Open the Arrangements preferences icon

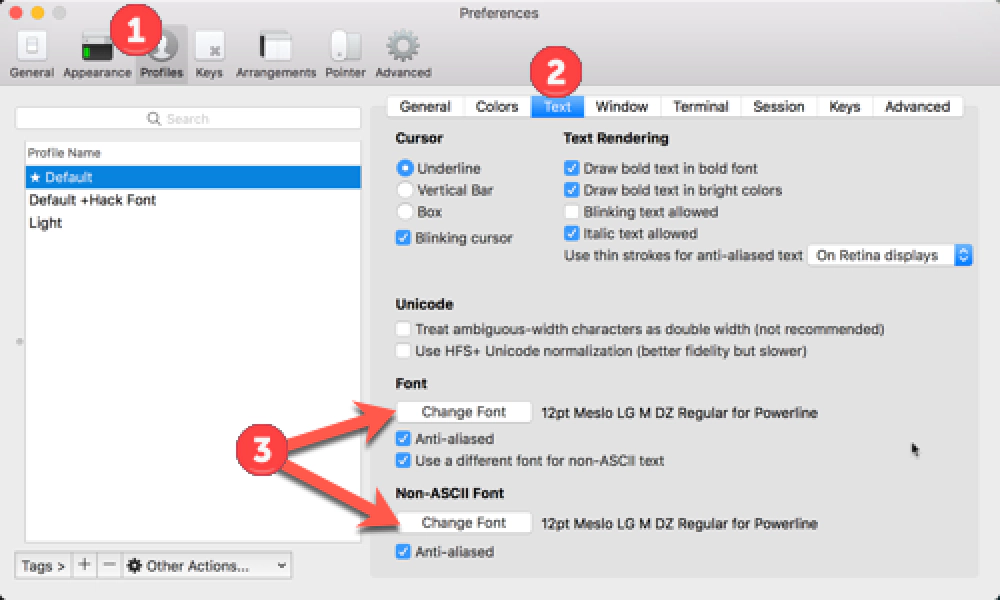click(275, 54)
